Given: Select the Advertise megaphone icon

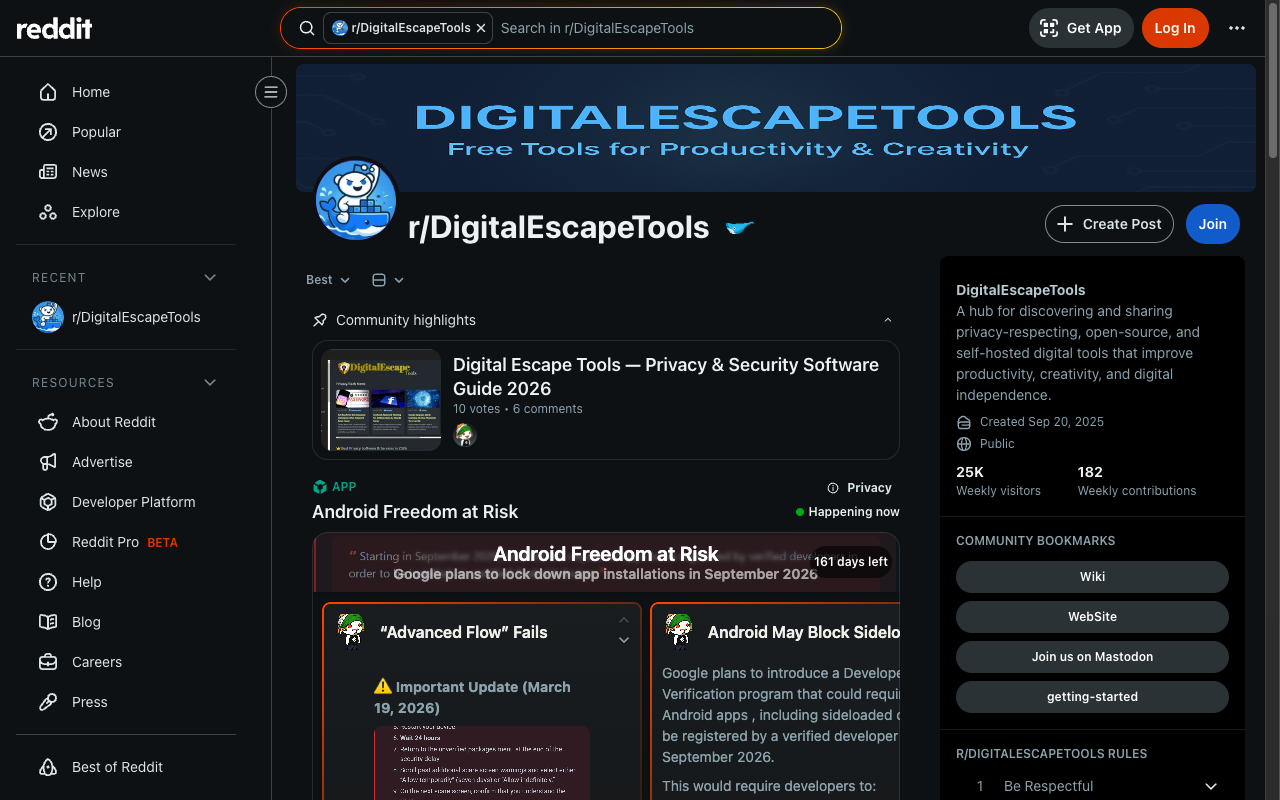Looking at the screenshot, I should [47, 461].
